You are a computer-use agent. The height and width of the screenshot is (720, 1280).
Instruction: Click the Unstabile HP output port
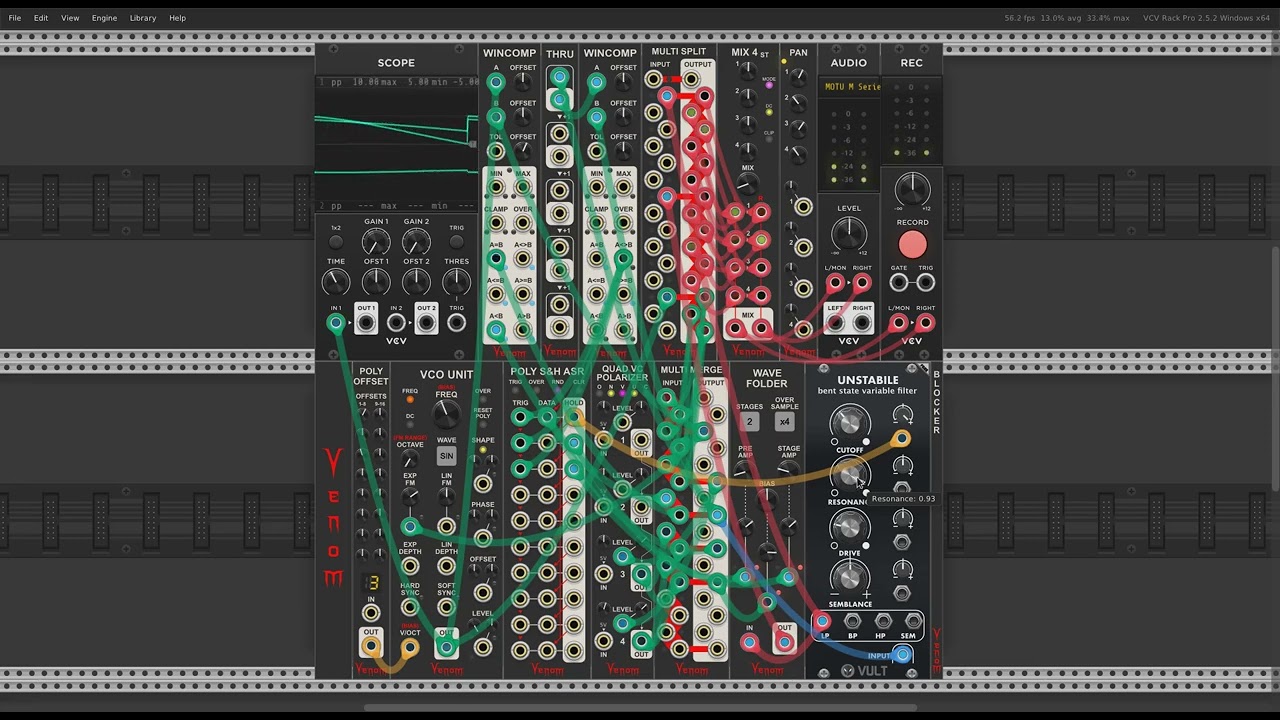(882, 622)
